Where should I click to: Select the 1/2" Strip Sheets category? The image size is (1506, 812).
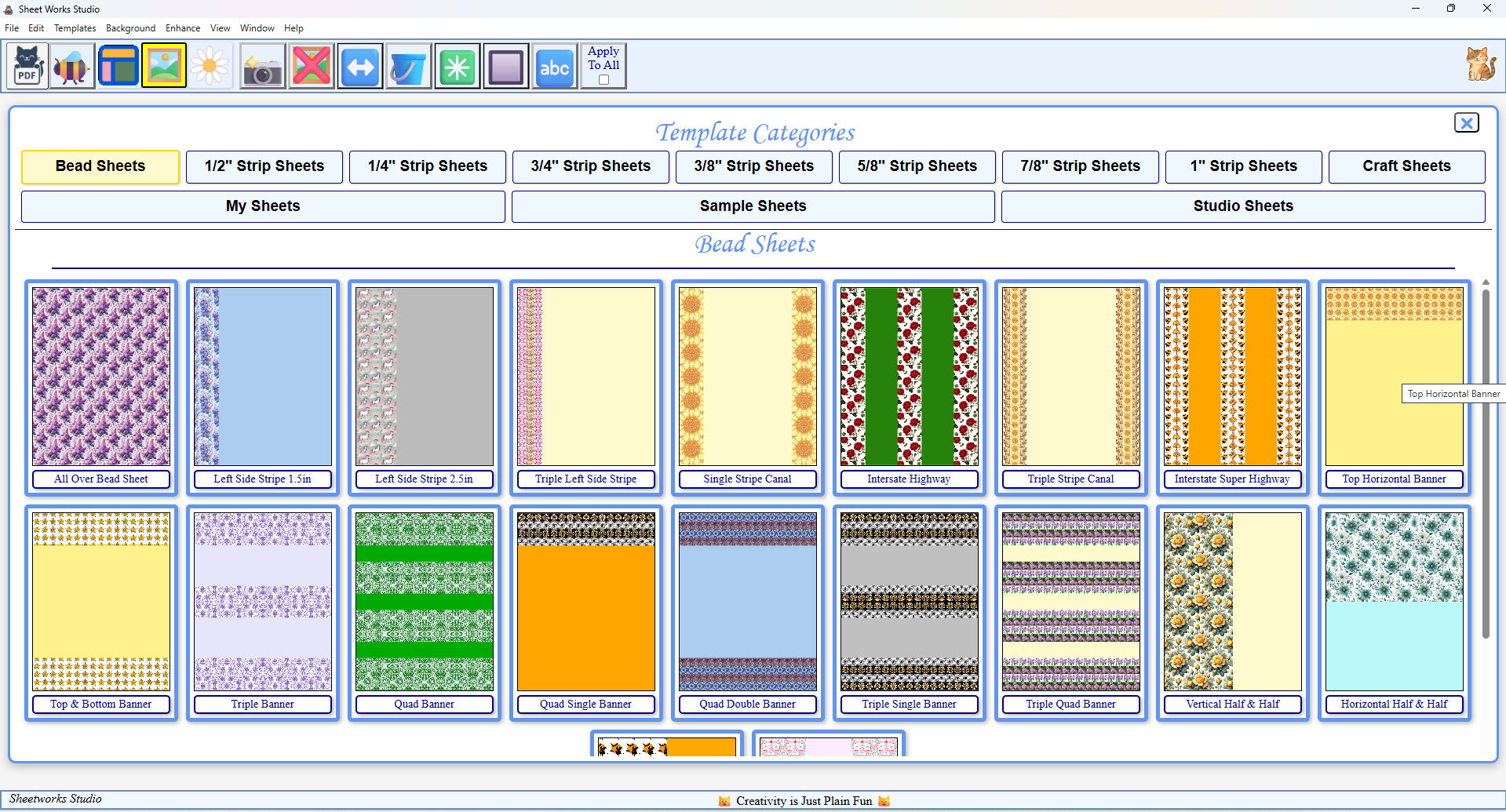(264, 166)
